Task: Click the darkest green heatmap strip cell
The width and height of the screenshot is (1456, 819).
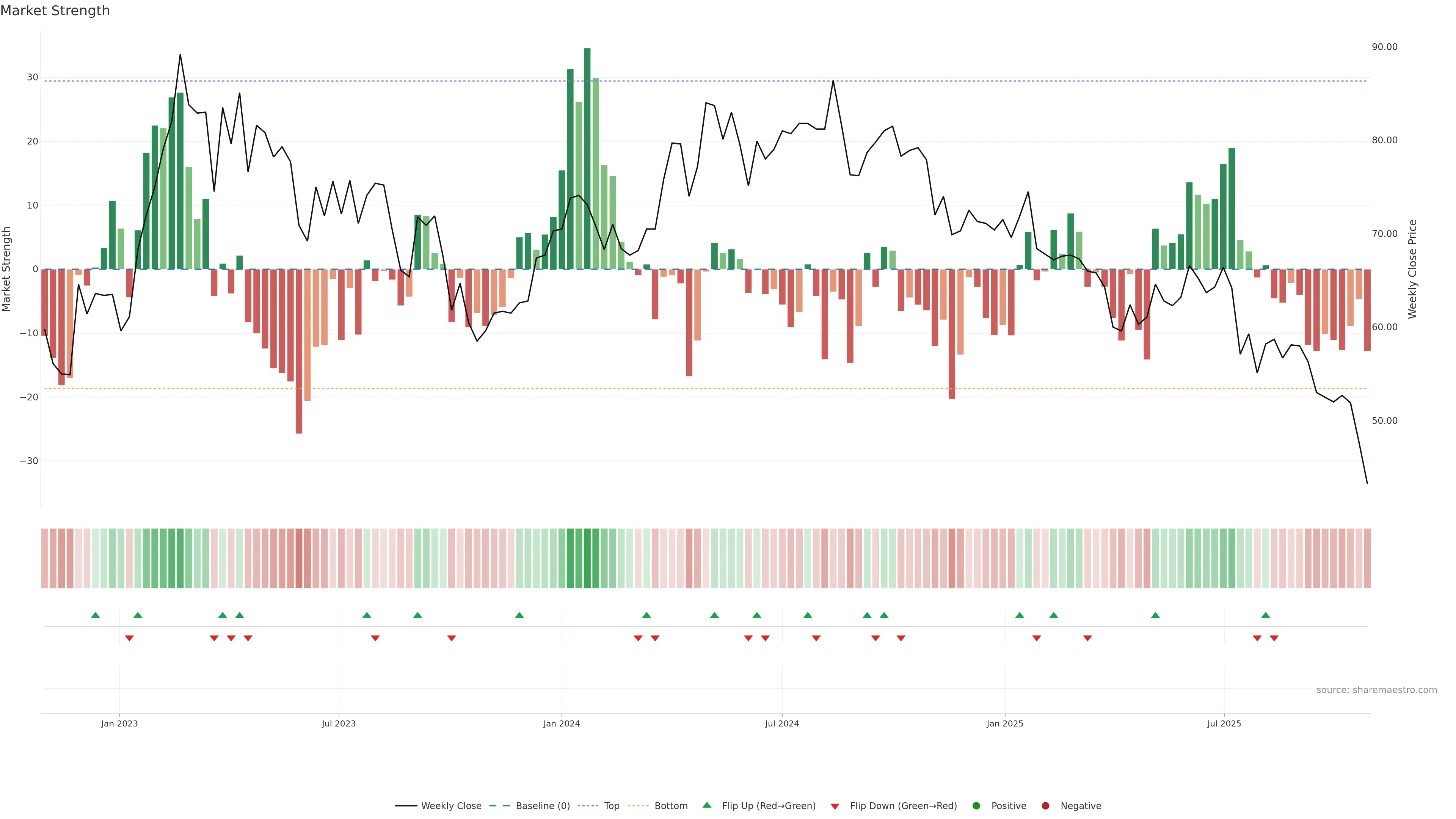Action: (587, 559)
